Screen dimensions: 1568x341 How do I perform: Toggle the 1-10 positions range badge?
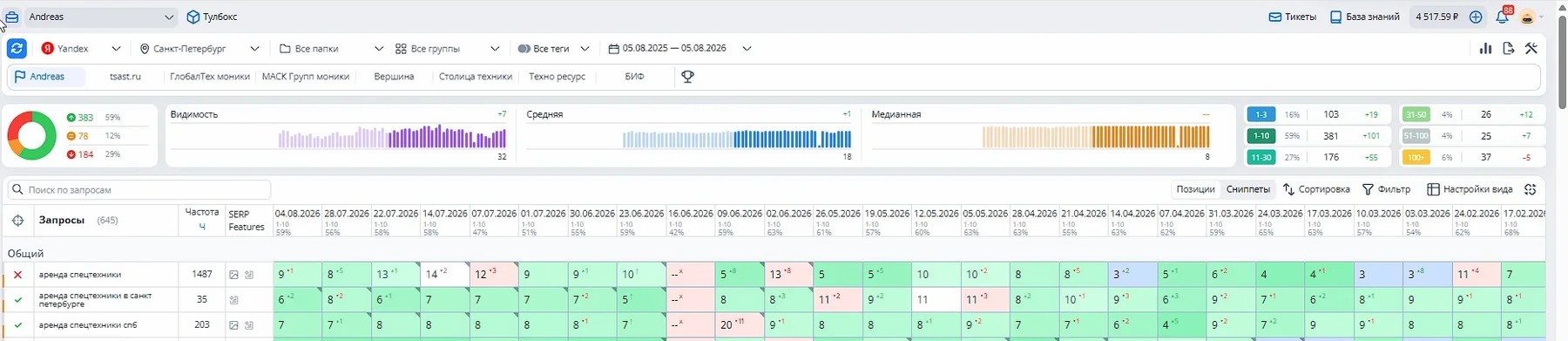[x=1261, y=136]
